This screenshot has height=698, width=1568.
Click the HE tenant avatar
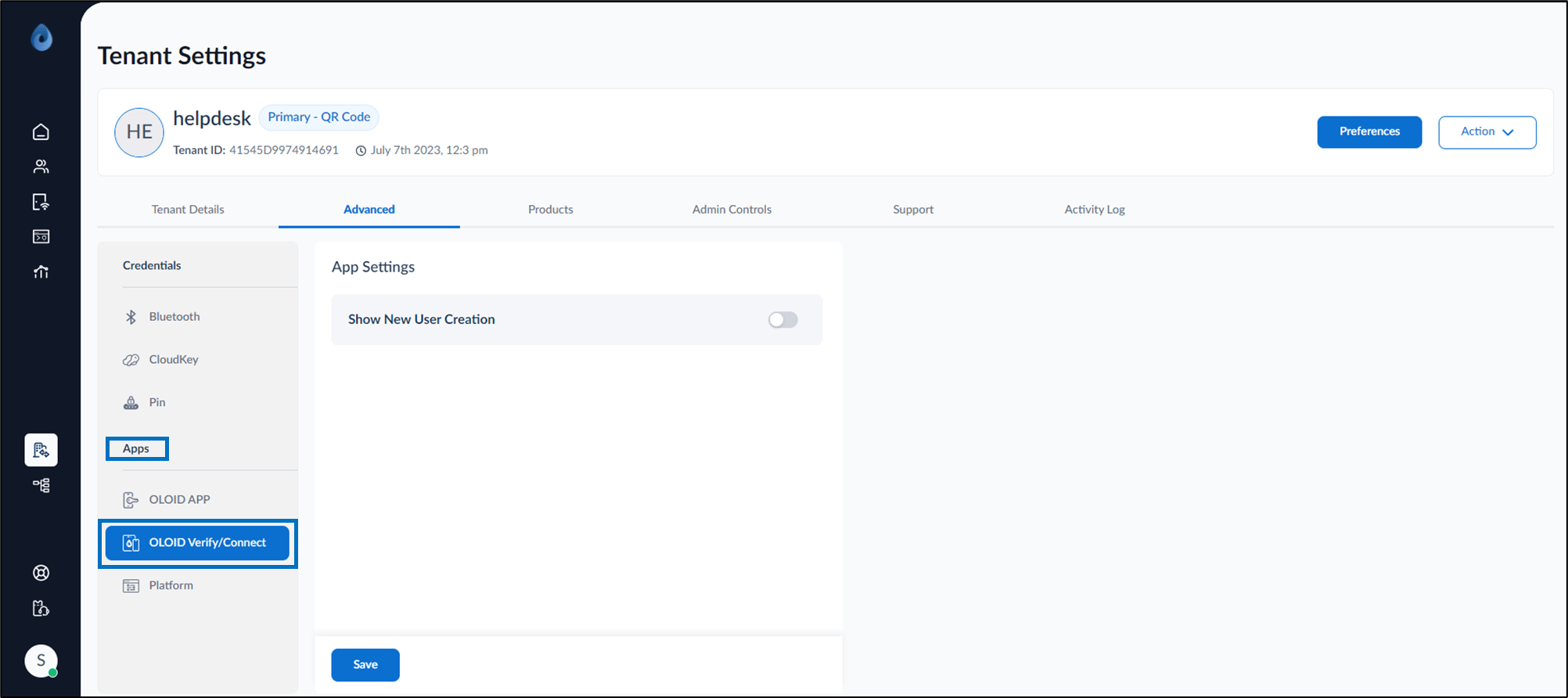pyautogui.click(x=139, y=132)
